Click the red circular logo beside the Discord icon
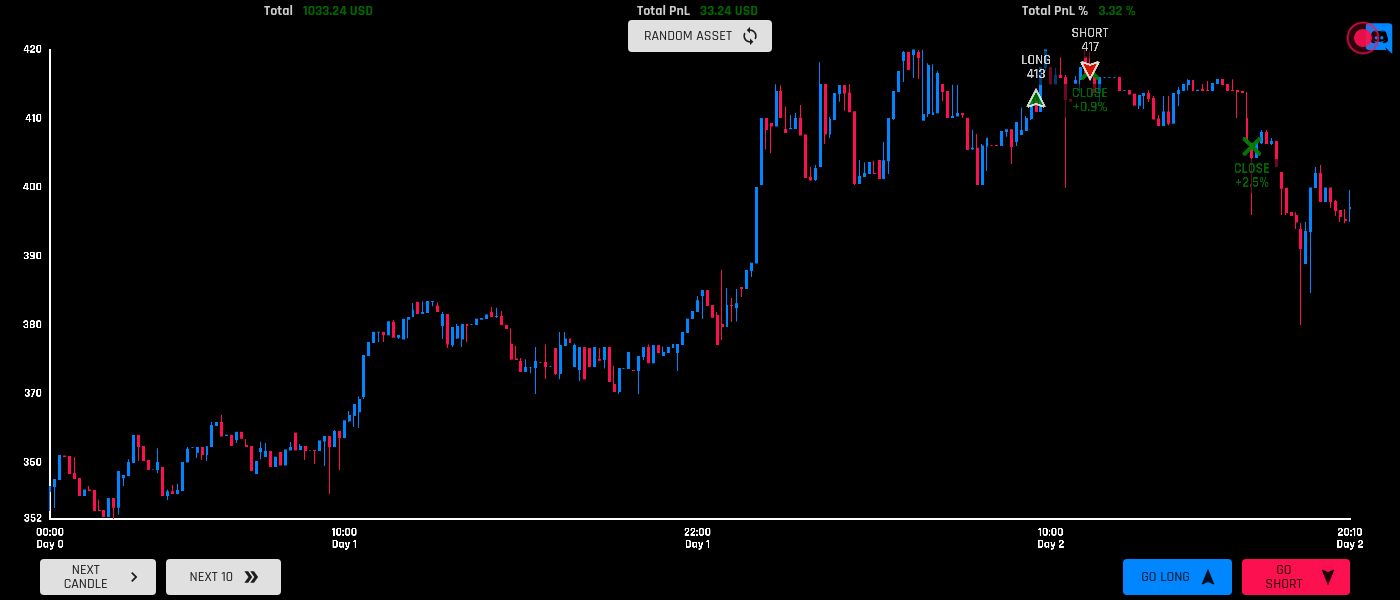1400x600 pixels. tap(1360, 38)
